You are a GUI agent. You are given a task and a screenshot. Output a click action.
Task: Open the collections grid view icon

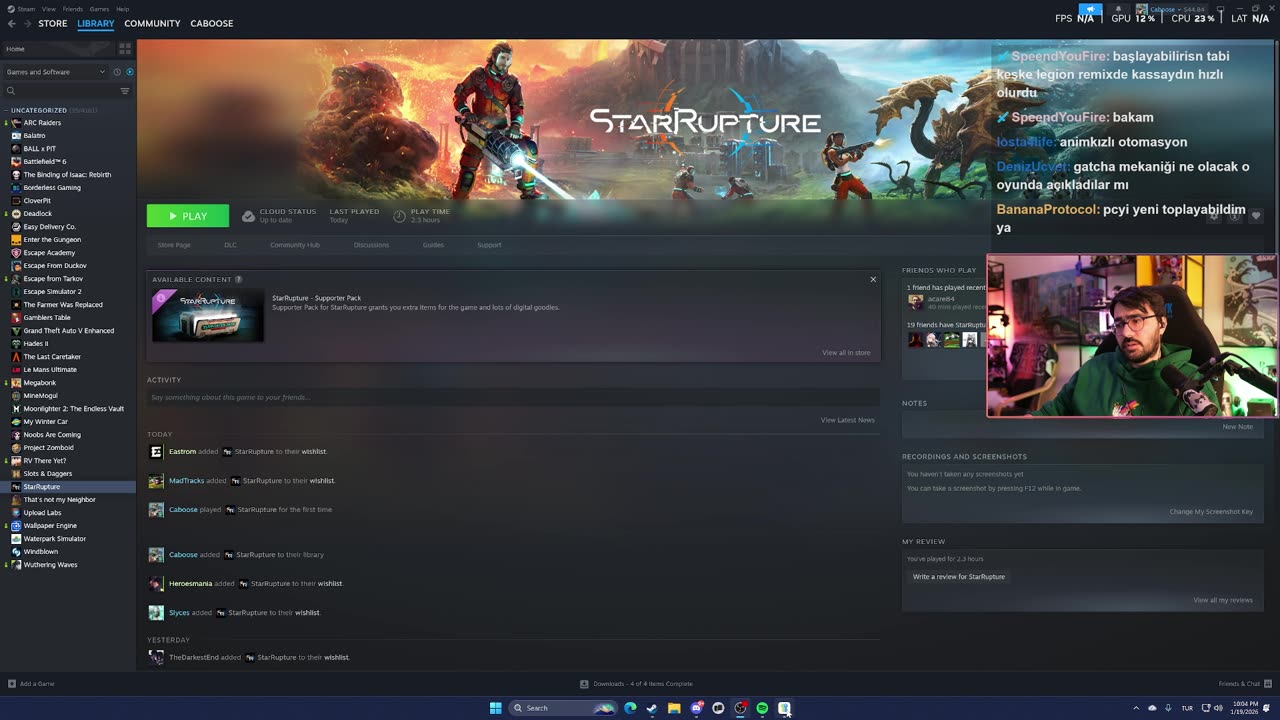click(125, 48)
